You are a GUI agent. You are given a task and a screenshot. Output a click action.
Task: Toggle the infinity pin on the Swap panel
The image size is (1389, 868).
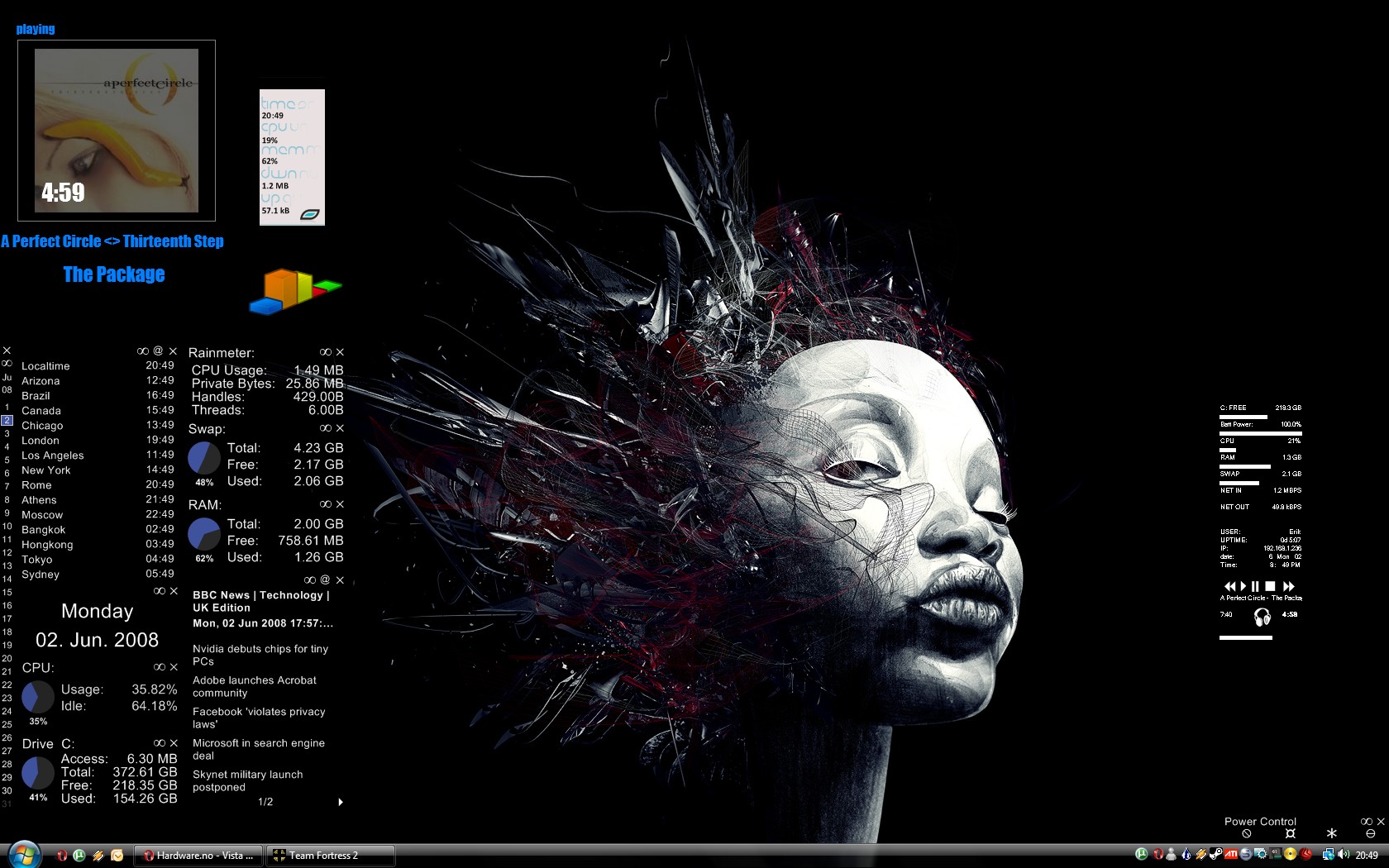click(326, 428)
